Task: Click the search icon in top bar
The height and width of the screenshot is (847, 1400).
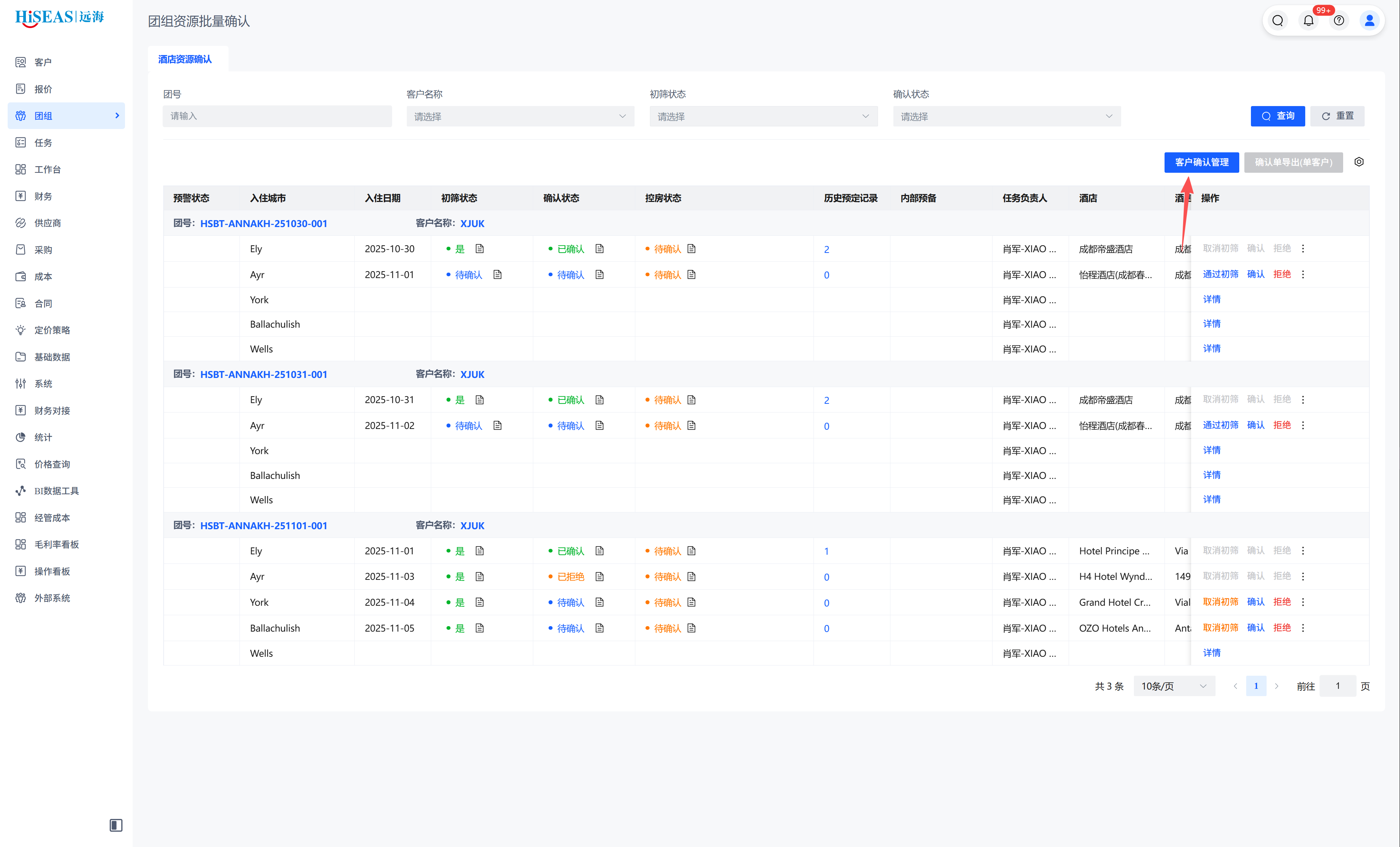Action: (x=1277, y=21)
